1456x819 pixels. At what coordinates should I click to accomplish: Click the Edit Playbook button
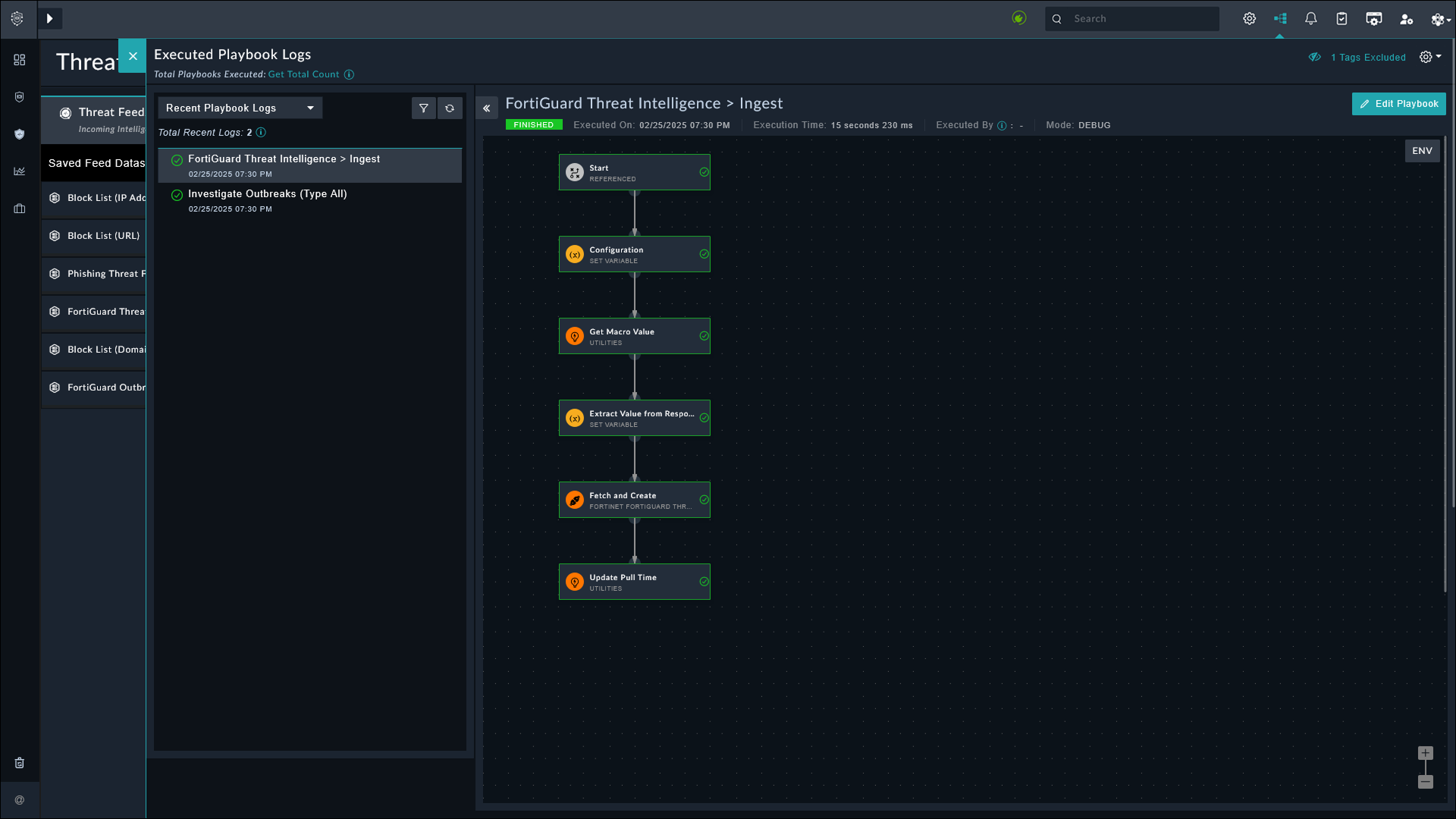click(x=1398, y=104)
